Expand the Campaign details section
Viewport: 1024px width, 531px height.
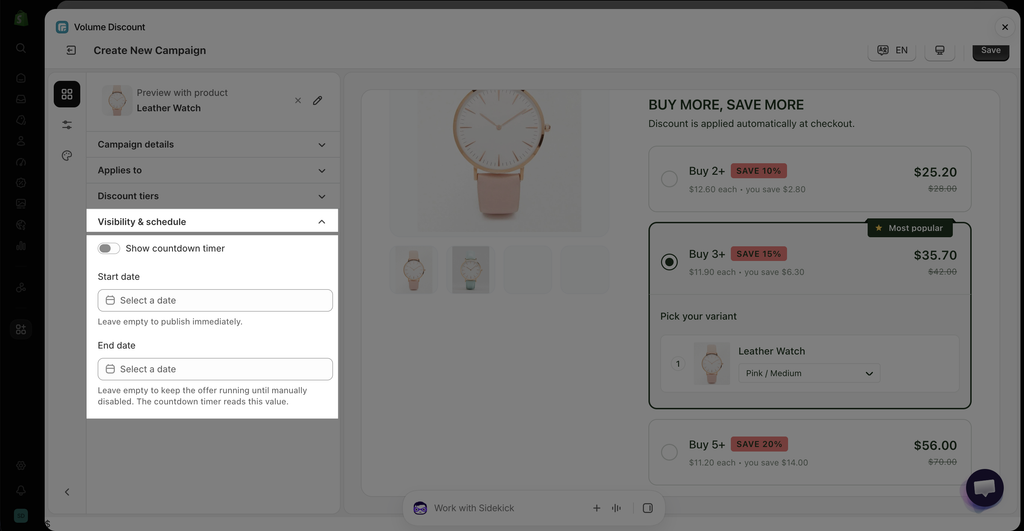point(213,144)
